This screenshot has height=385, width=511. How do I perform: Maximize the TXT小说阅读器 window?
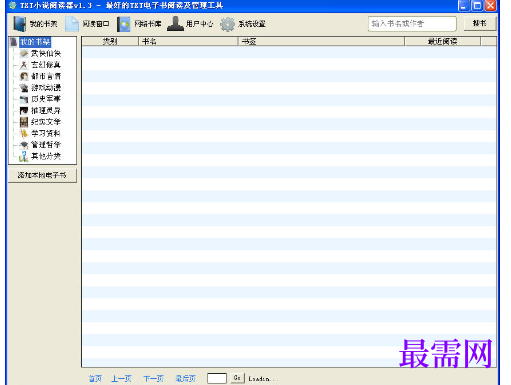[477, 6]
